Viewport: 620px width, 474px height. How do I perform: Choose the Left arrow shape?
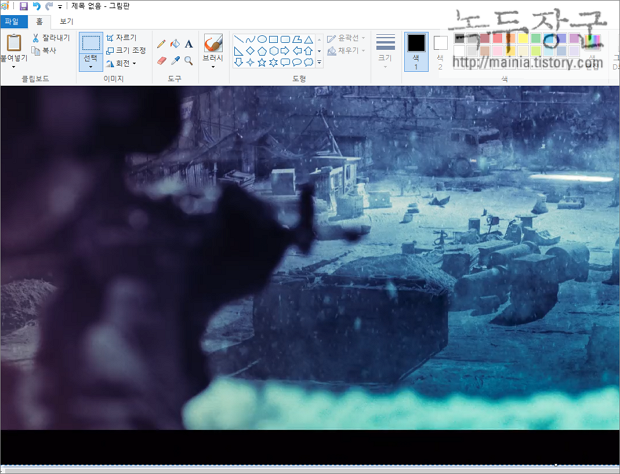click(297, 51)
